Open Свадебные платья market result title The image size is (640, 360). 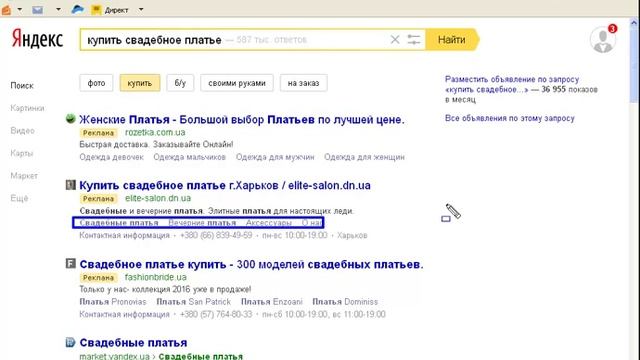pos(133,342)
